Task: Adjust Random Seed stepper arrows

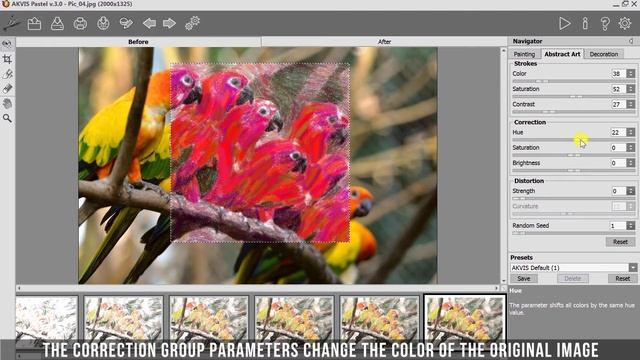Action: (631, 226)
